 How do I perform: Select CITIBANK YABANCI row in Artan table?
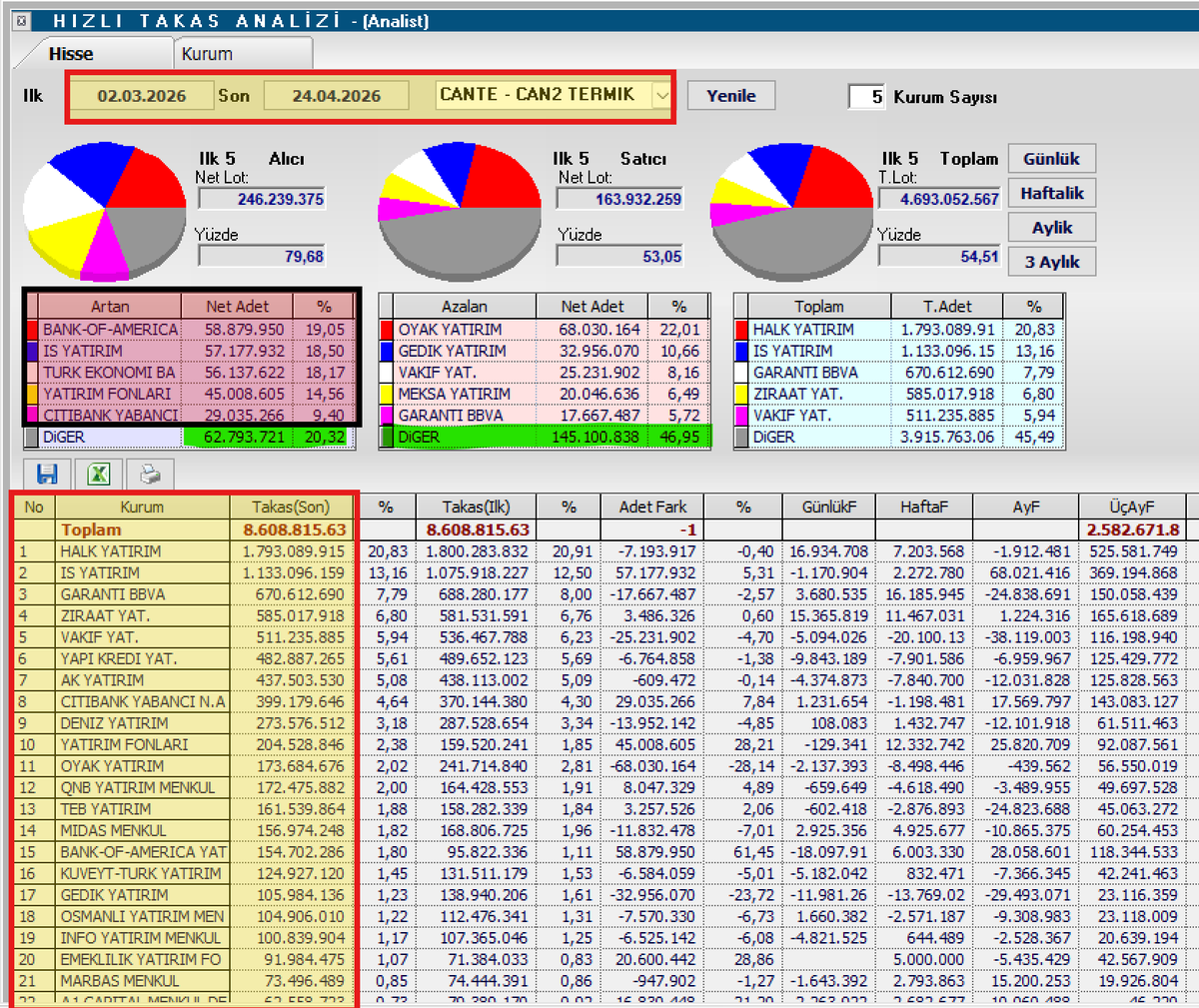click(190, 416)
